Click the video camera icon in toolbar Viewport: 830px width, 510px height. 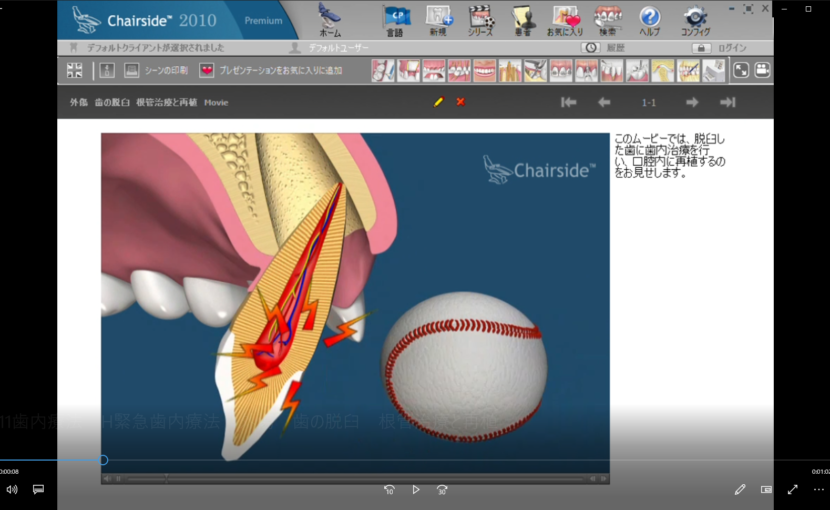point(762,70)
